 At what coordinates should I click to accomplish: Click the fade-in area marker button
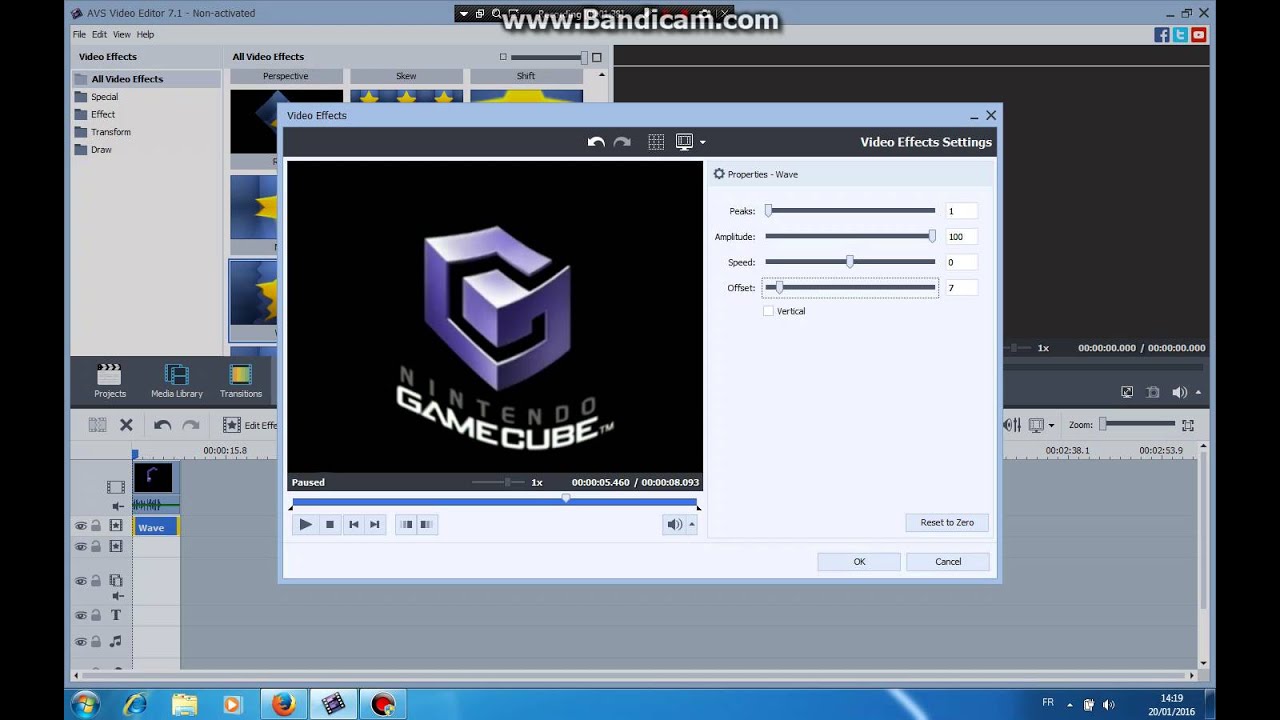406,524
